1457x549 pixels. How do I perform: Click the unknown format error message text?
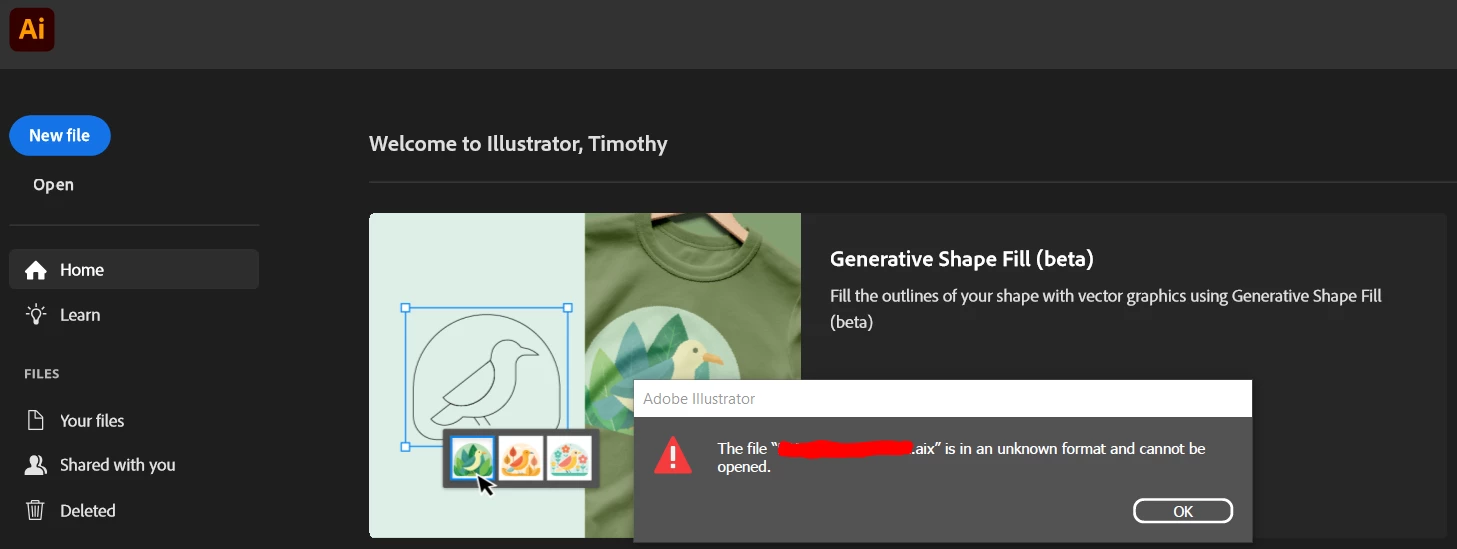(x=961, y=457)
